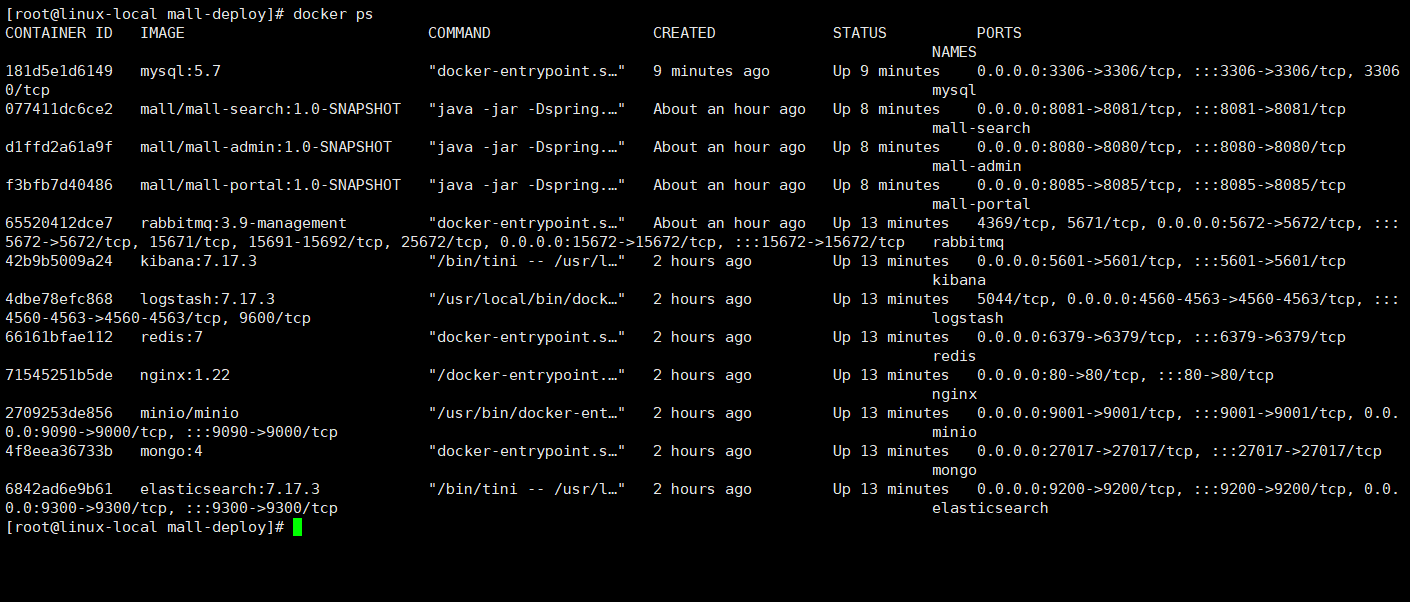Select image mall/mall-portal:1.0-SNAPSHOT
This screenshot has width=1410, height=602.
click(x=271, y=185)
